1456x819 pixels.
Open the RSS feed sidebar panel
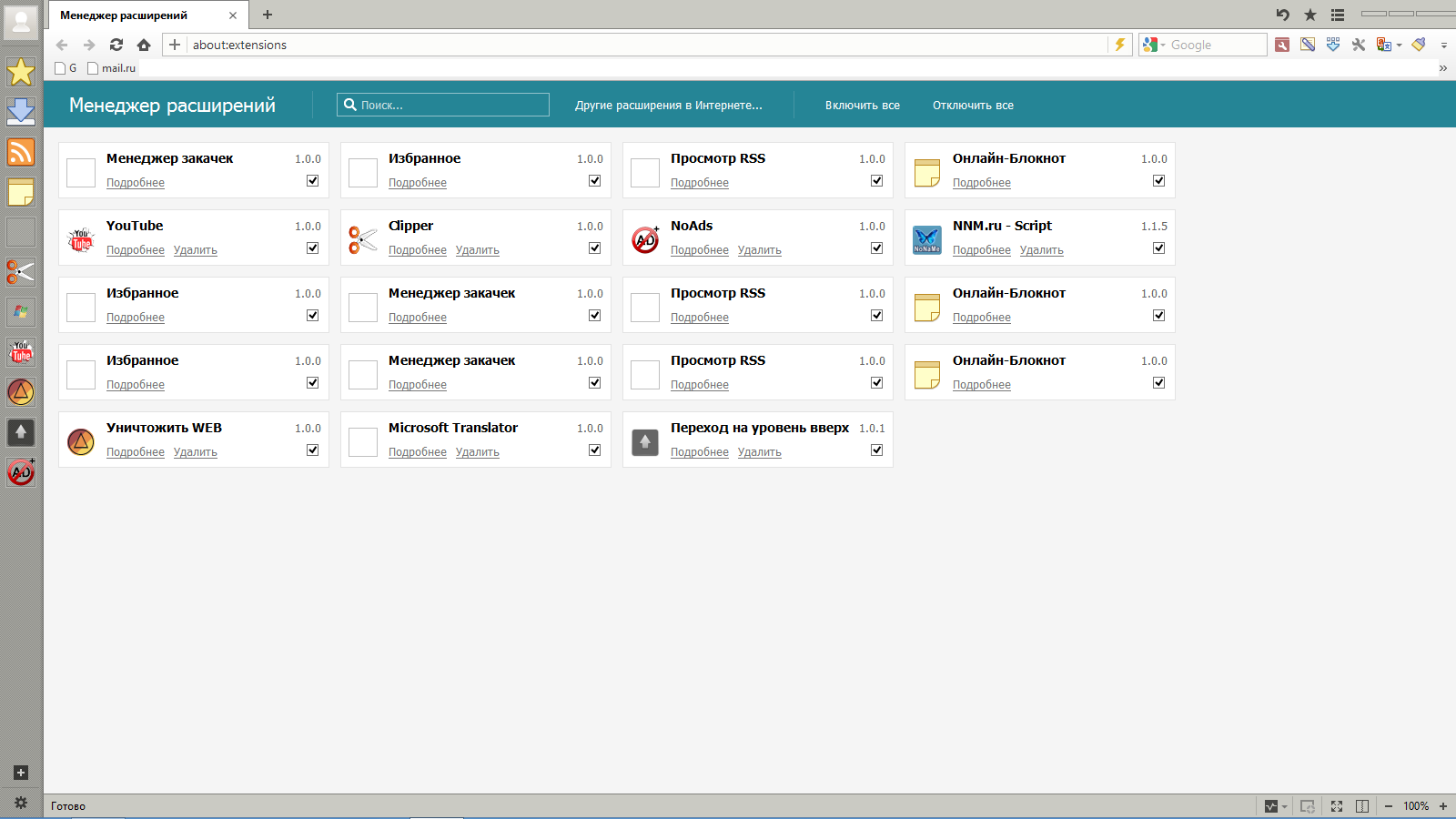21,152
